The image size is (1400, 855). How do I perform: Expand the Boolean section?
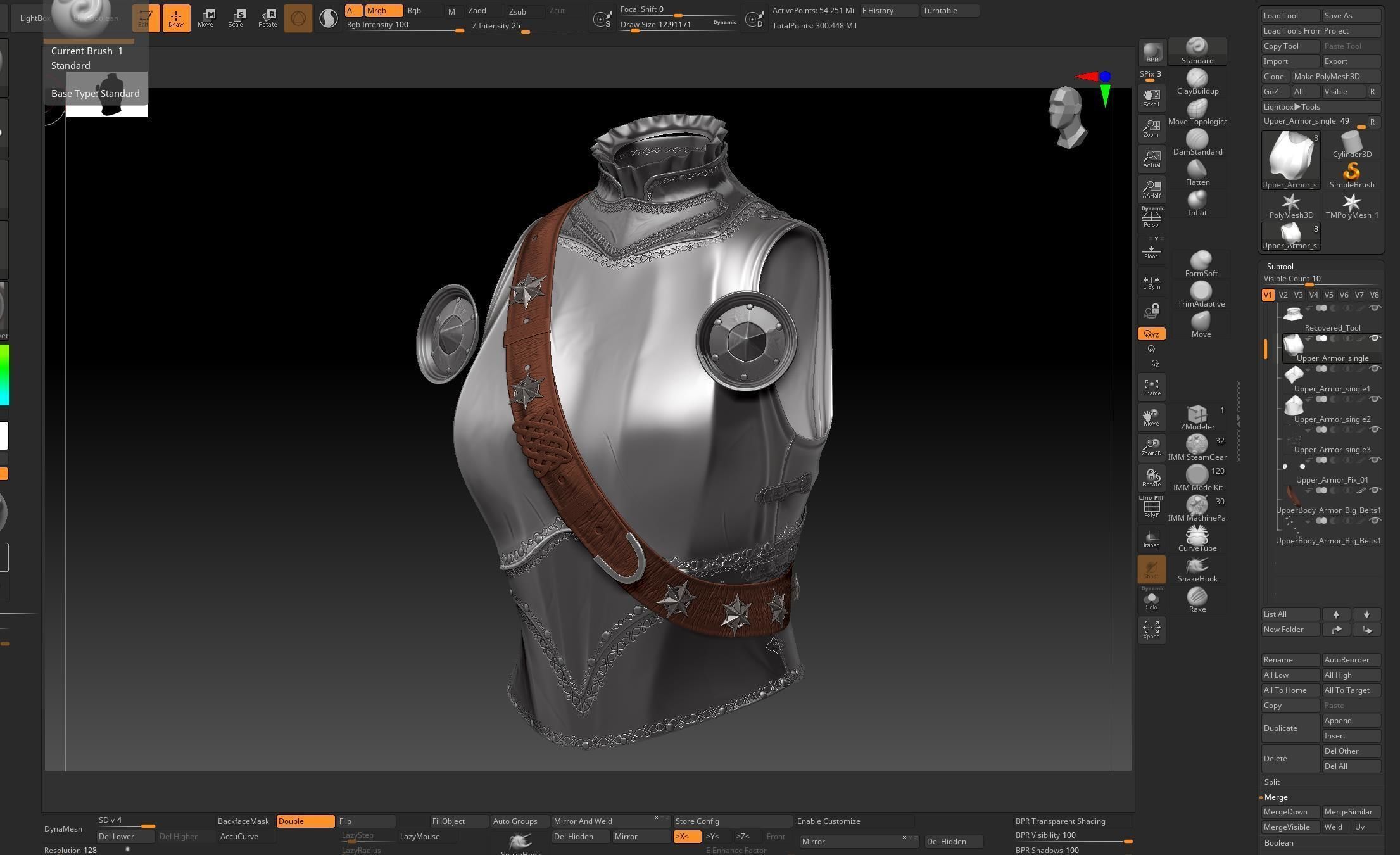point(1278,843)
